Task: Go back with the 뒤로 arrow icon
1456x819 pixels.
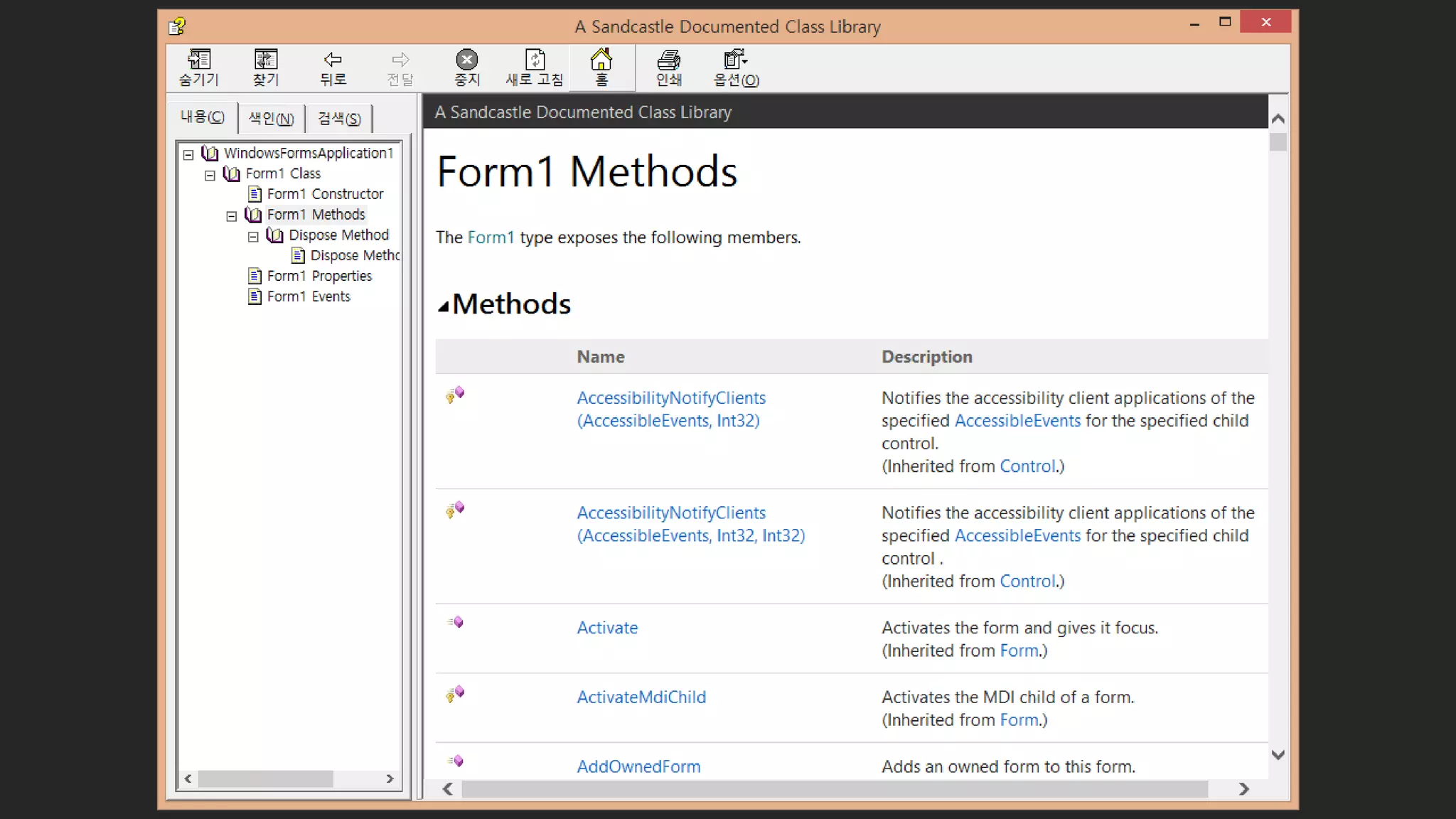Action: click(333, 60)
